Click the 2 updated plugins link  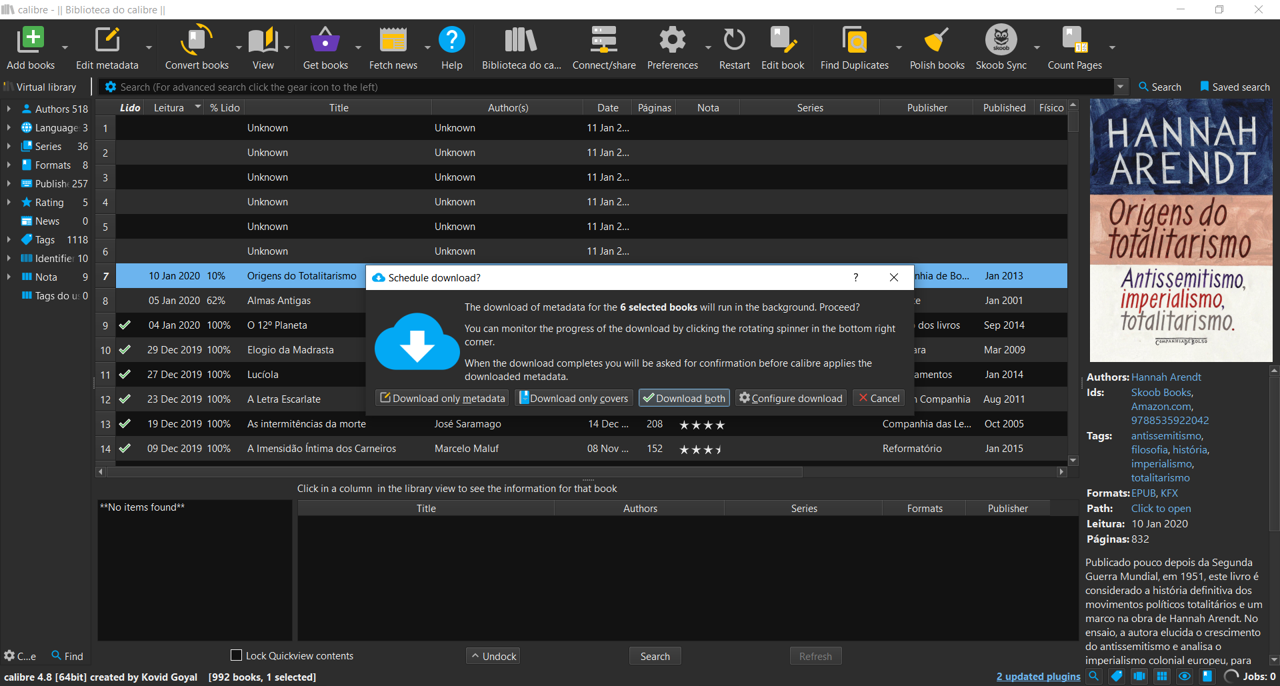tap(1038, 677)
